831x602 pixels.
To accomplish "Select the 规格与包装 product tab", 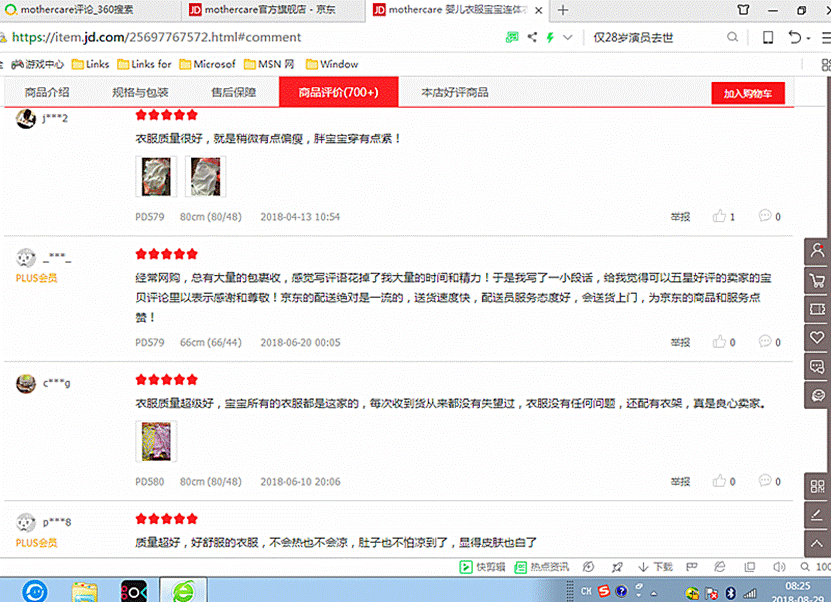I will click(140, 92).
